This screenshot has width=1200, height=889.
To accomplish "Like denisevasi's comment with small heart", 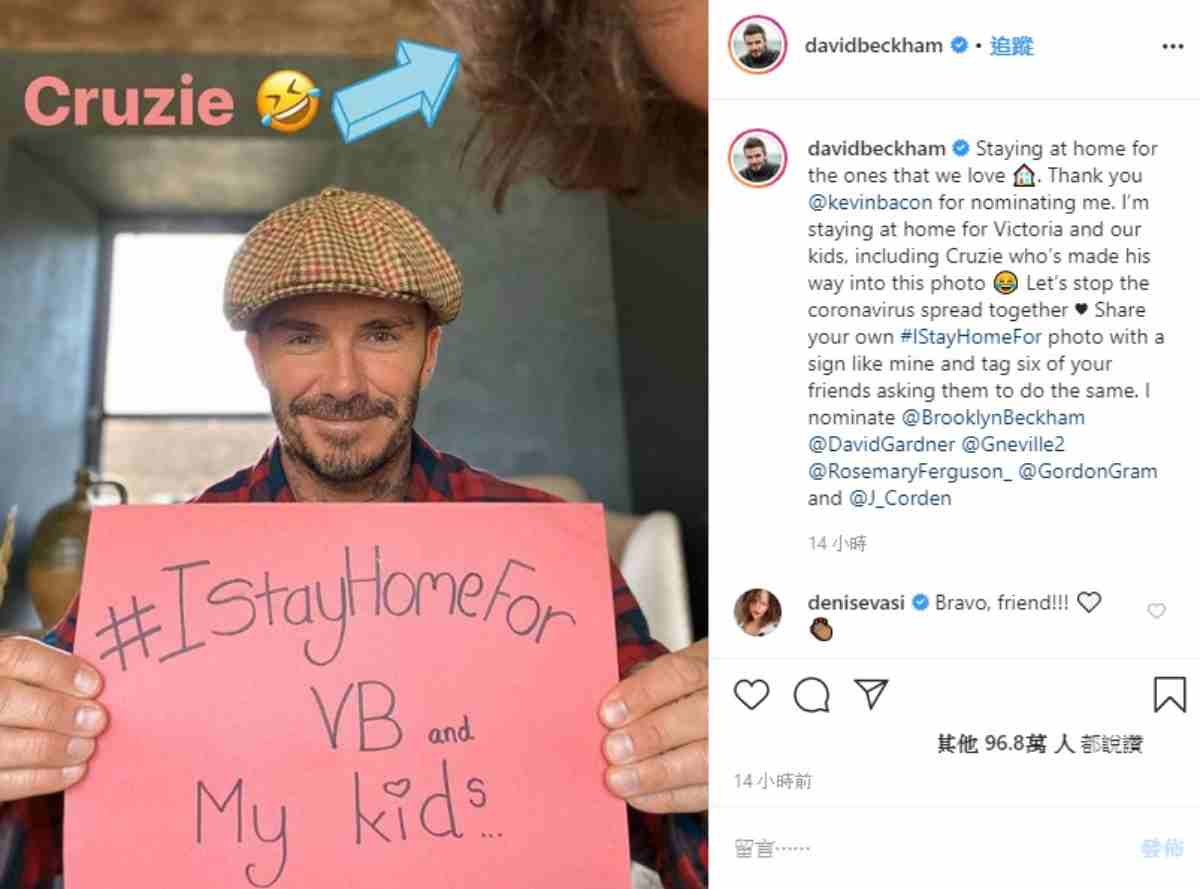I will [1156, 611].
